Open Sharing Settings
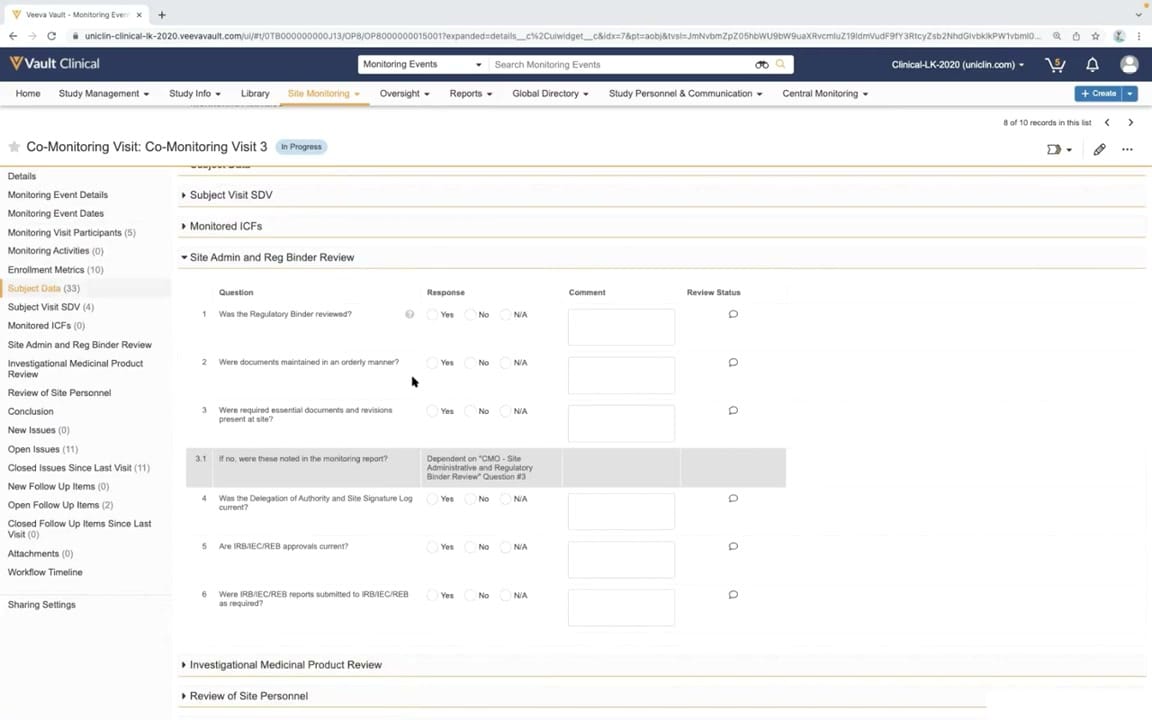This screenshot has width=1152, height=720. click(x=41, y=605)
